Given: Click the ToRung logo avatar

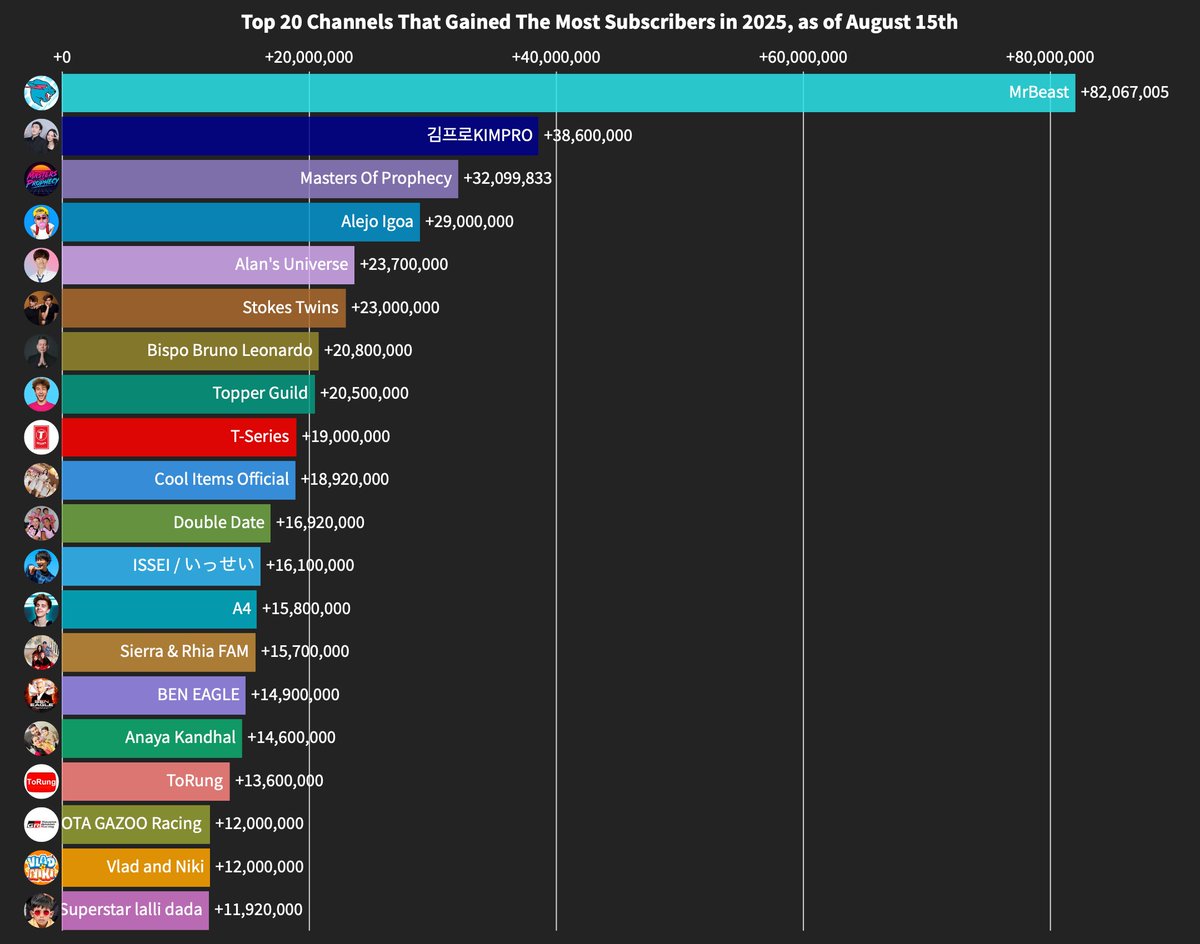Looking at the screenshot, I should tap(41, 781).
